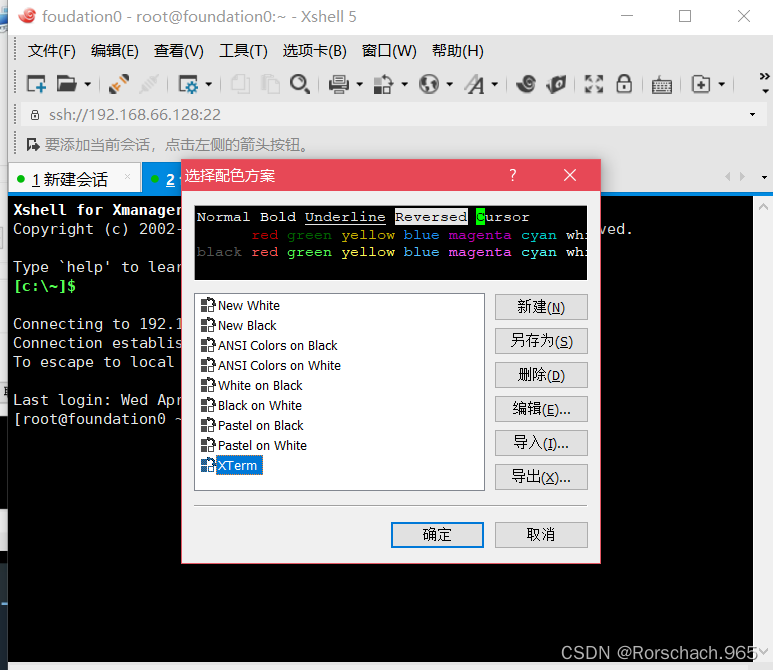Toggle the Full Screen icon
Image resolution: width=773 pixels, height=670 pixels.
tap(594, 84)
